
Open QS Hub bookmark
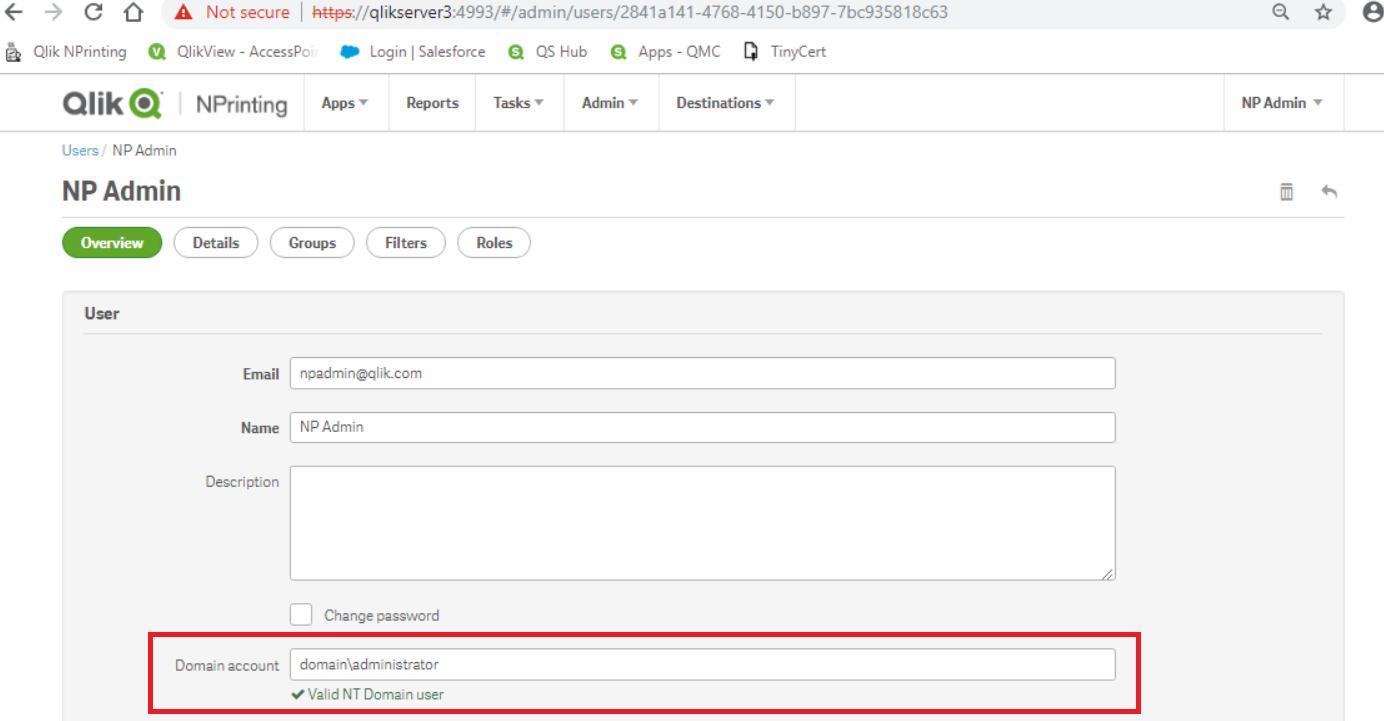pos(547,51)
